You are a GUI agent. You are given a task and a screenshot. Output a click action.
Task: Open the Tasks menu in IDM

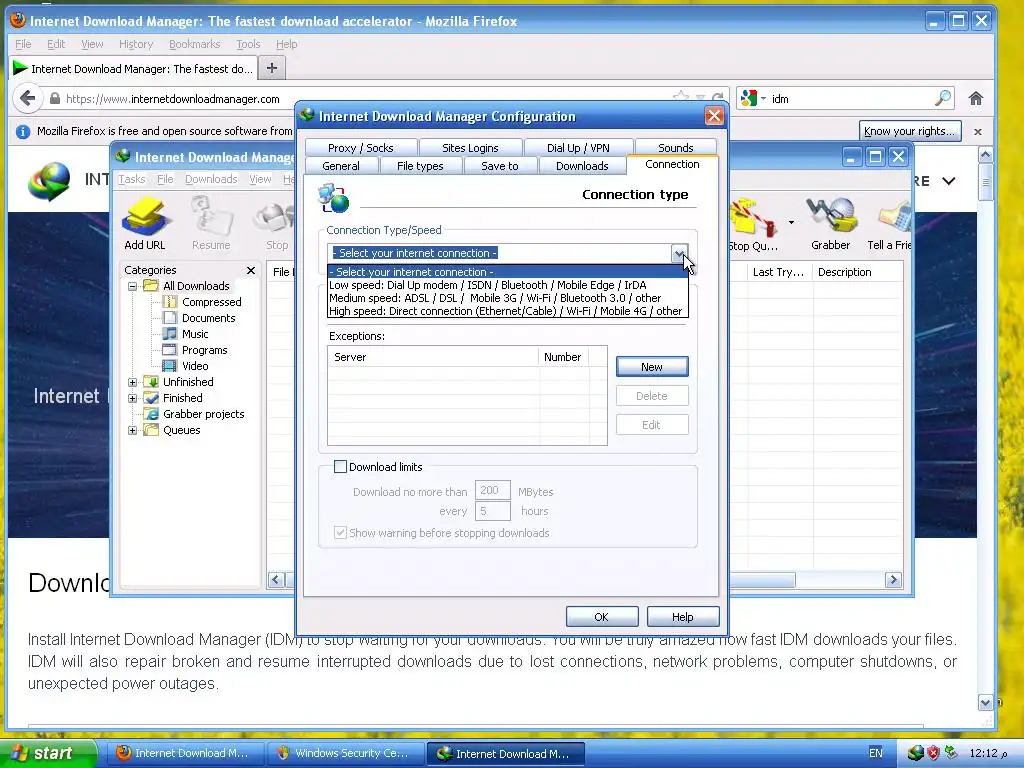tap(131, 179)
